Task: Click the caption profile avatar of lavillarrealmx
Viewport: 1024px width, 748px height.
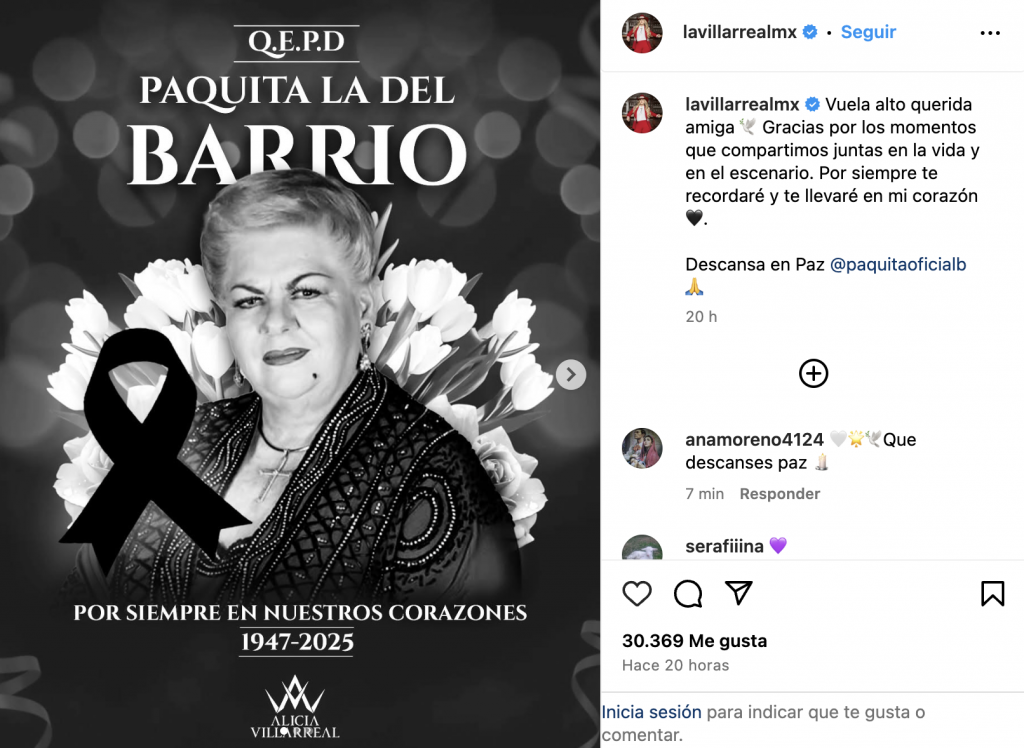Action: click(642, 113)
